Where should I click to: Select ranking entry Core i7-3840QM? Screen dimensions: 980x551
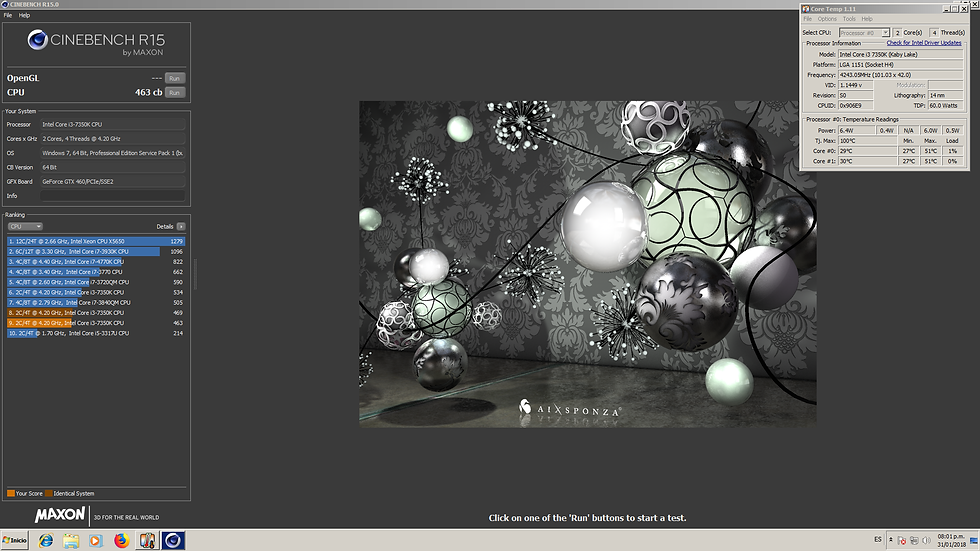point(96,302)
